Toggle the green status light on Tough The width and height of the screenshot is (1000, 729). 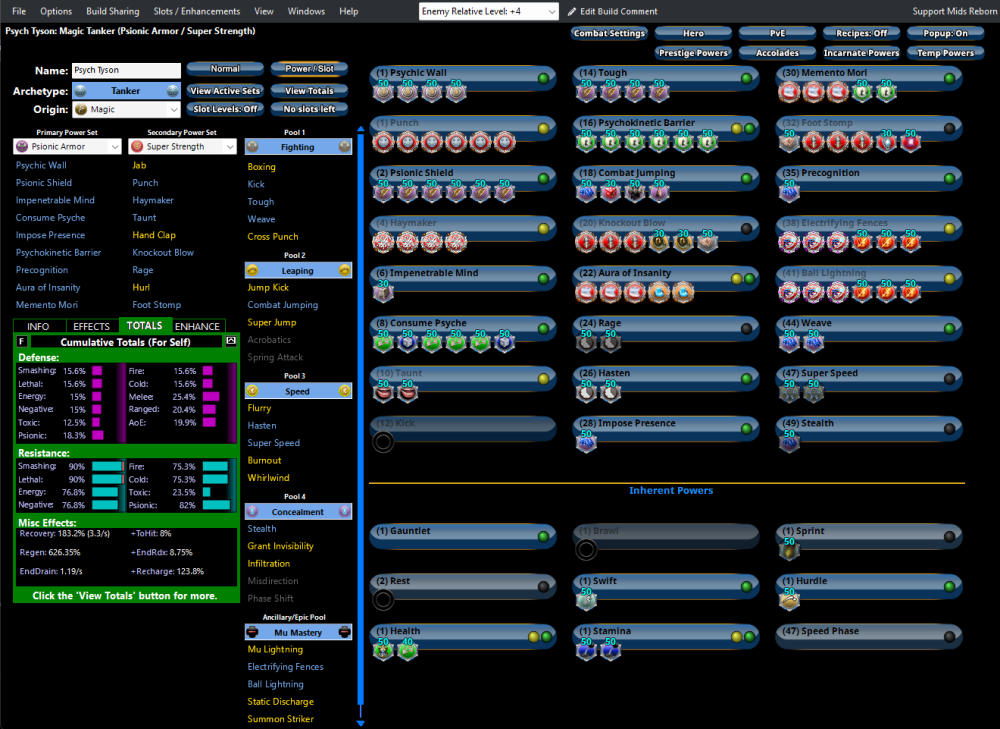(x=746, y=78)
